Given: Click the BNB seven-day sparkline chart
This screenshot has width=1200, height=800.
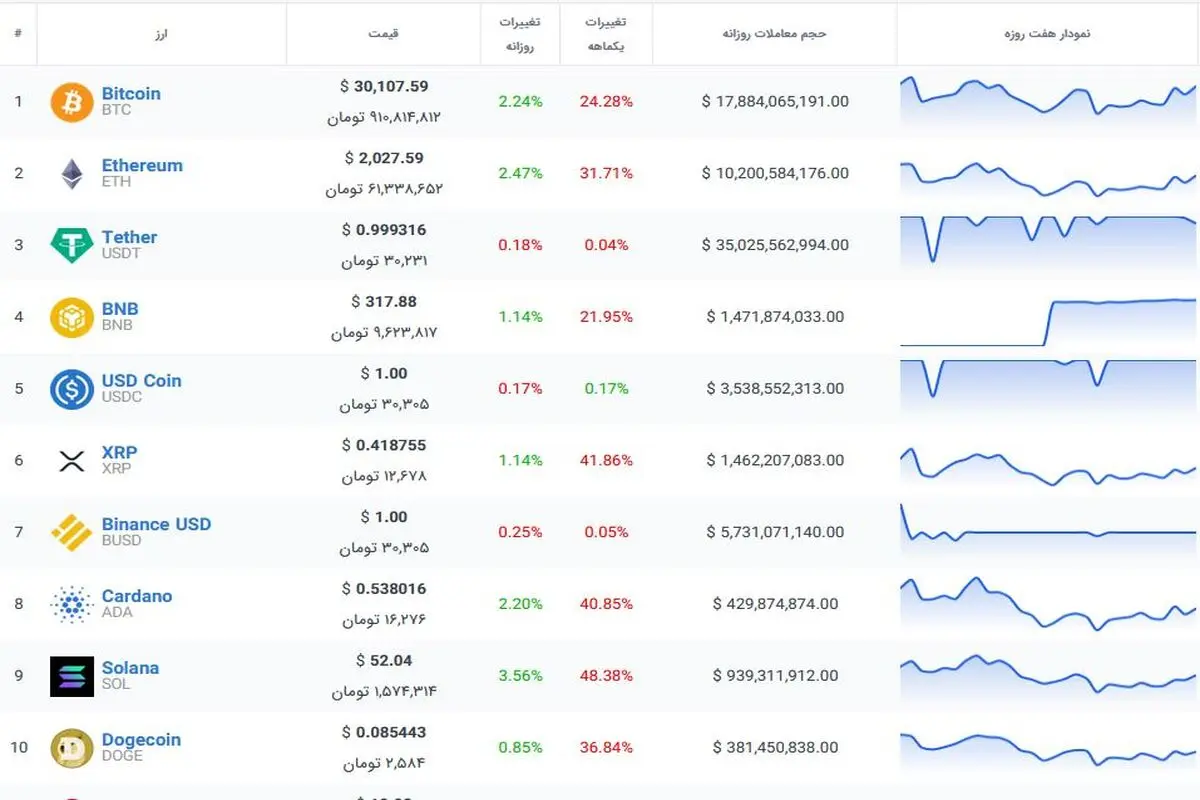Looking at the screenshot, I should (1048, 320).
